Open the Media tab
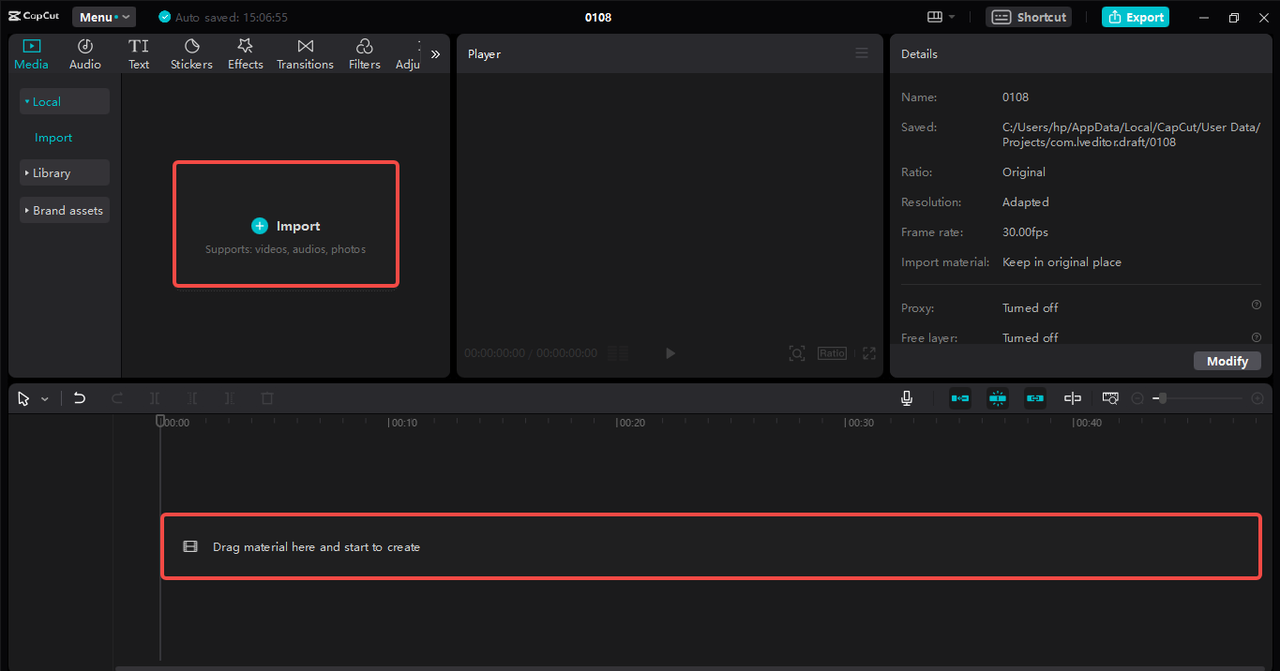The width and height of the screenshot is (1280, 671). point(31,54)
